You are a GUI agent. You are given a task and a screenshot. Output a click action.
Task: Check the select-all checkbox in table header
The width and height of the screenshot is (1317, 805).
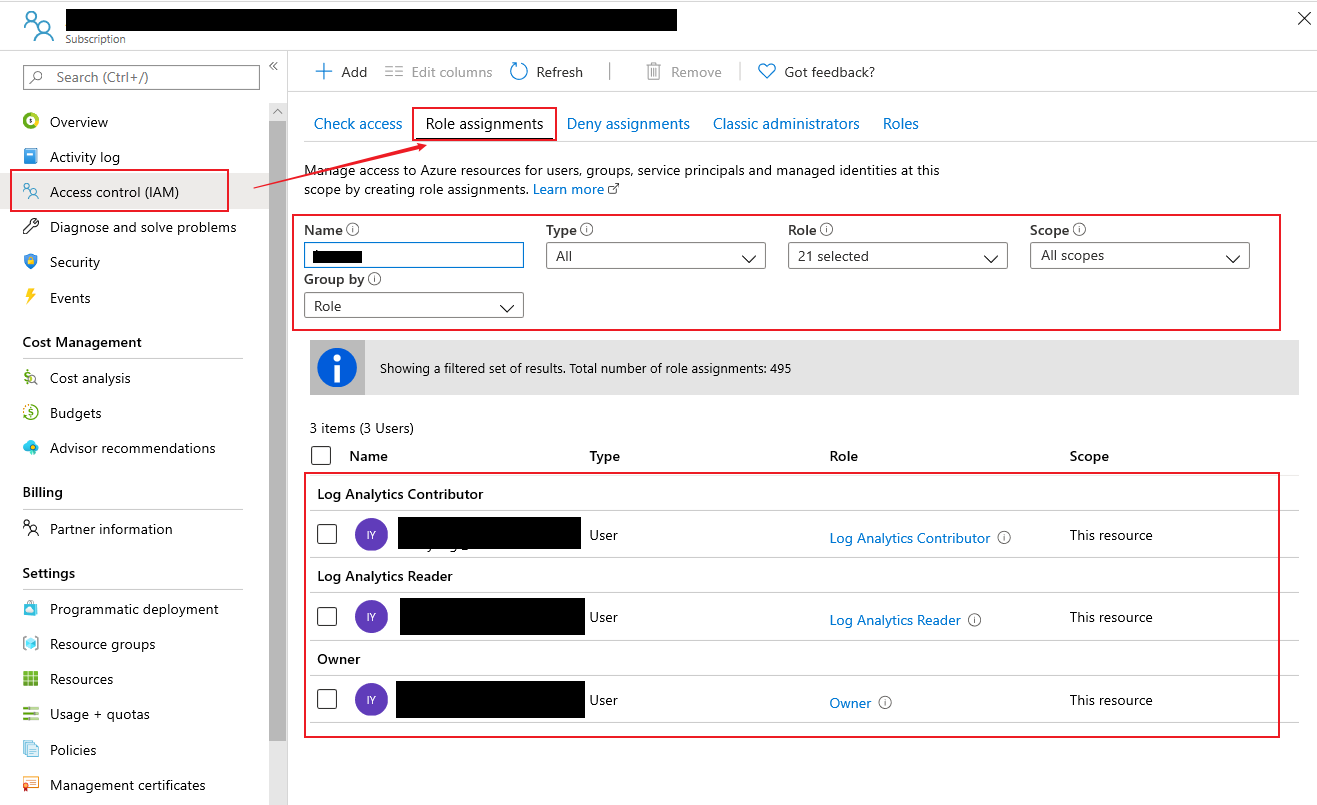pyautogui.click(x=321, y=456)
